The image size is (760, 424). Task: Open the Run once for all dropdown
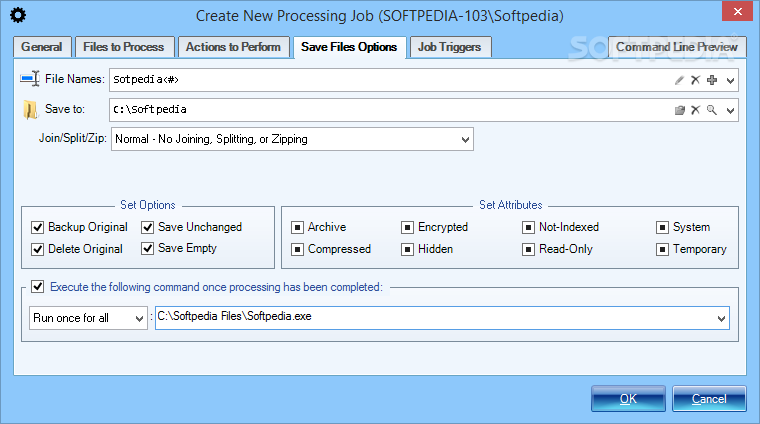click(88, 318)
